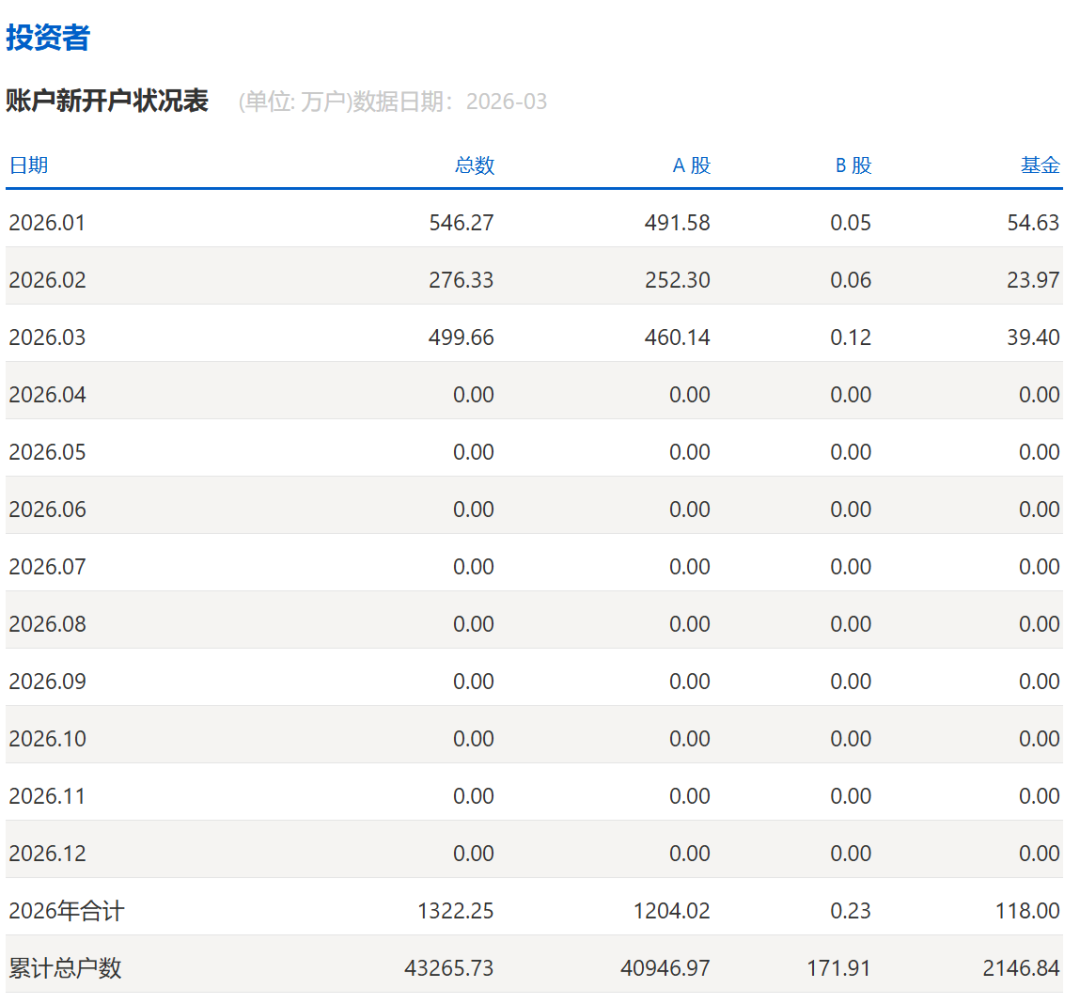Image resolution: width=1080 pixels, height=1004 pixels.
Task: Click the 252.30 A股 value
Action: pyautogui.click(x=677, y=280)
